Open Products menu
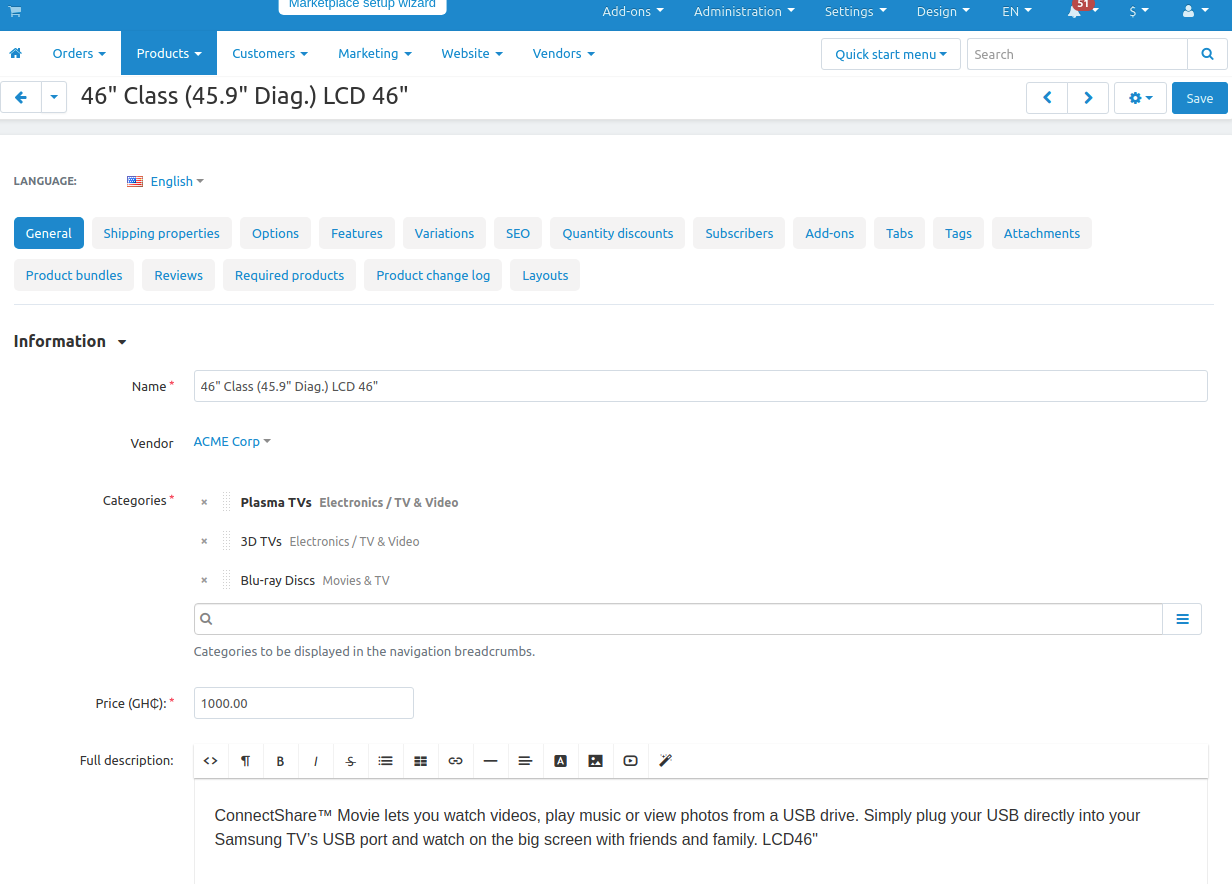Screen dimensions: 1232x884 click(169, 53)
